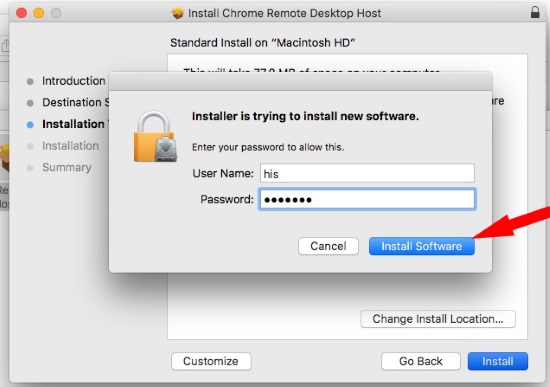Click the padlock icon in title bar
Screen dimensions: 550x387
point(535,12)
